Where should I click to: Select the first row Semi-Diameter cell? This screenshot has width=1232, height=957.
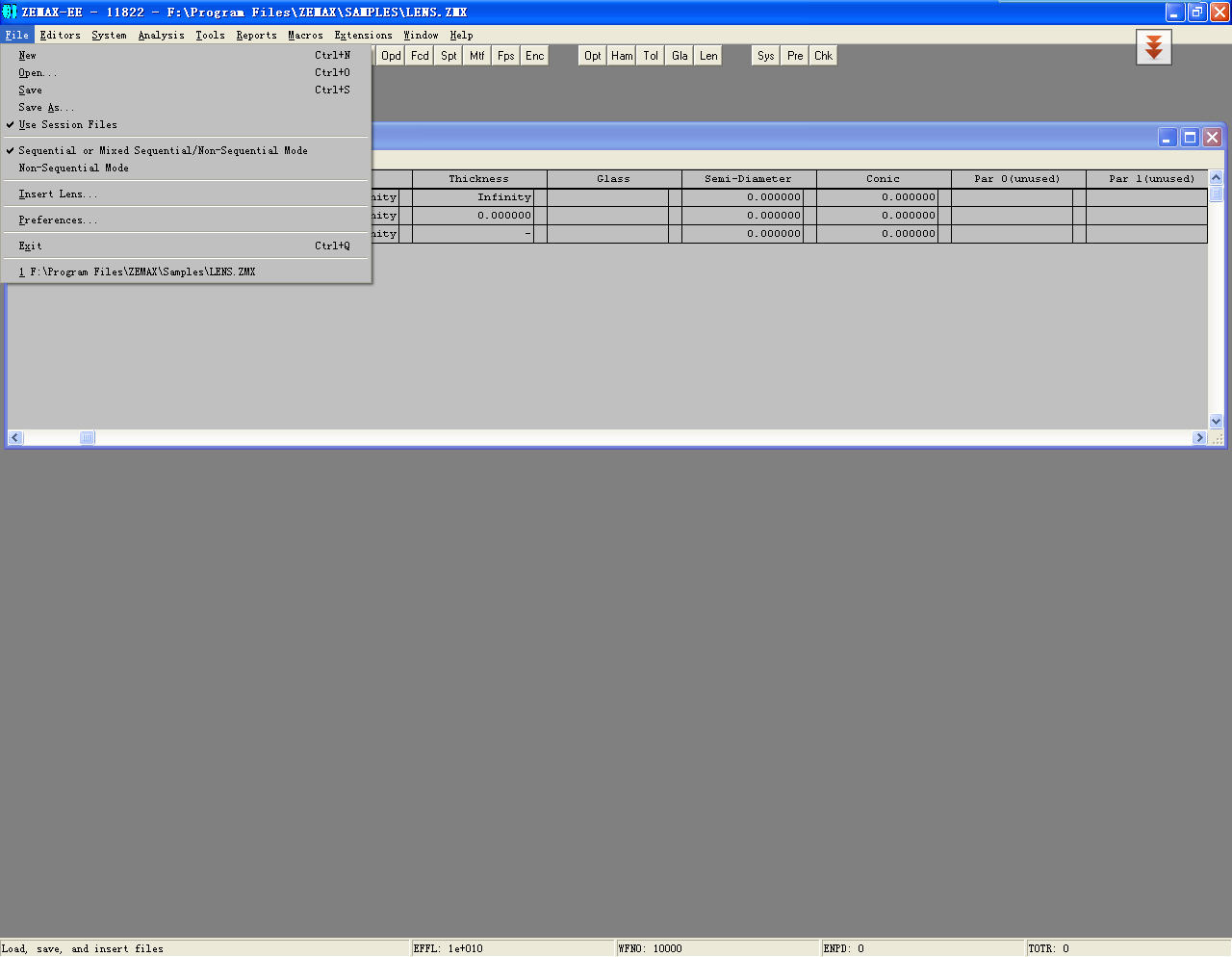[742, 197]
